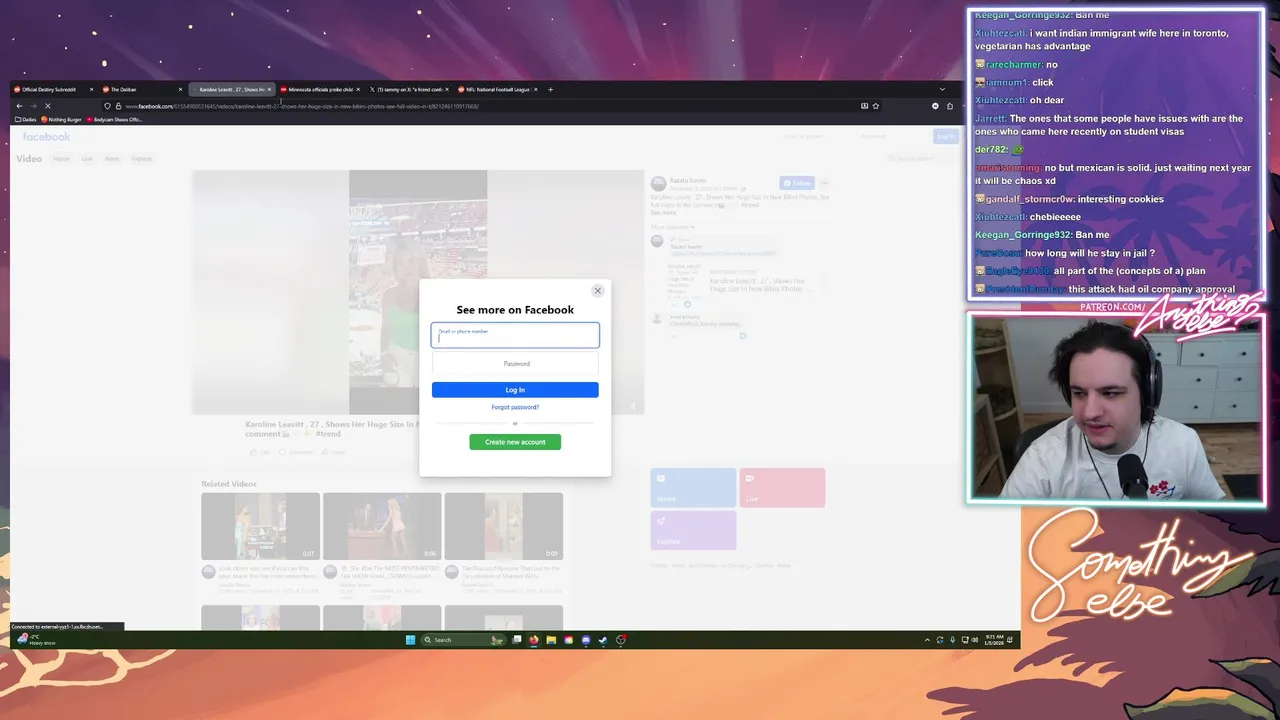Open the Windows Start menu
1280x720 pixels.
point(410,640)
